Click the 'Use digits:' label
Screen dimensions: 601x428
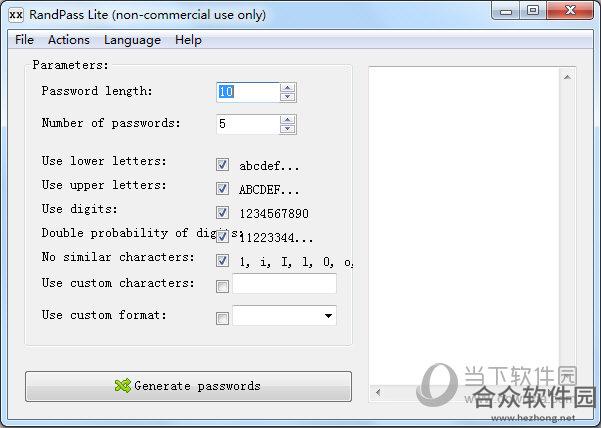(x=80, y=209)
